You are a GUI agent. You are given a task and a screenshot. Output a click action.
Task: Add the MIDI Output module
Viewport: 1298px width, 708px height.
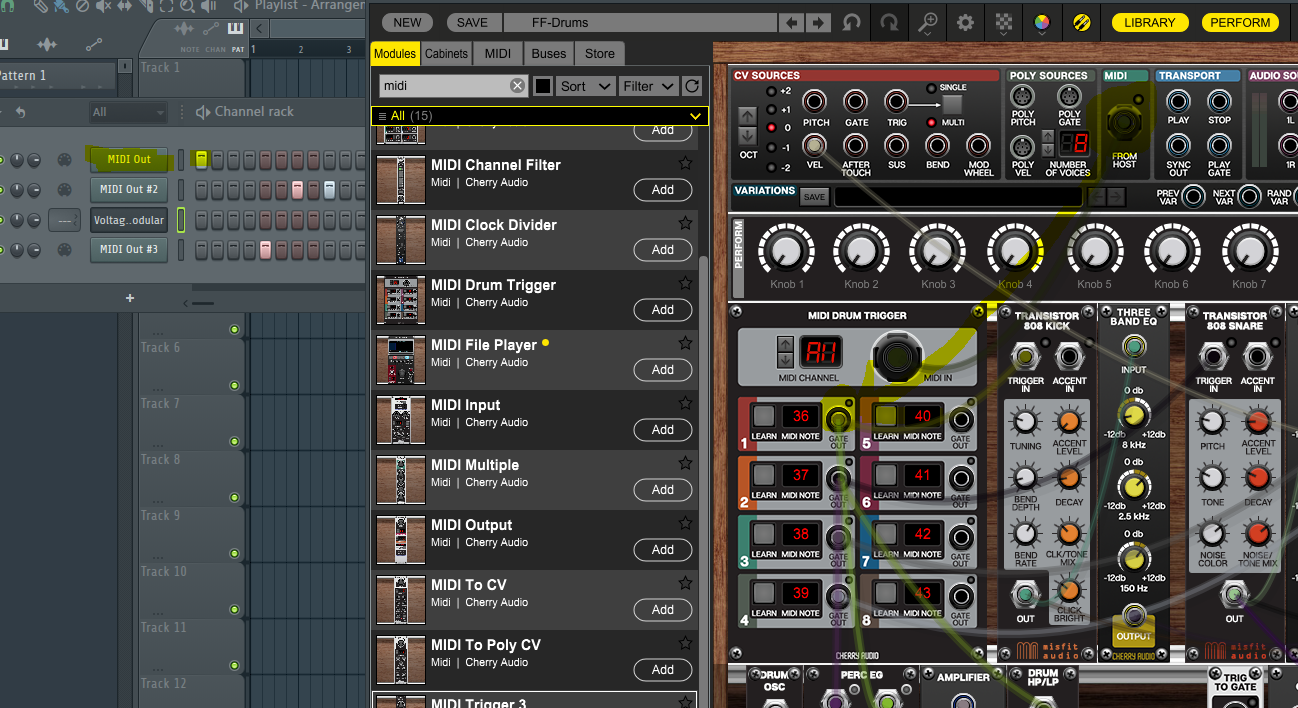click(x=663, y=549)
